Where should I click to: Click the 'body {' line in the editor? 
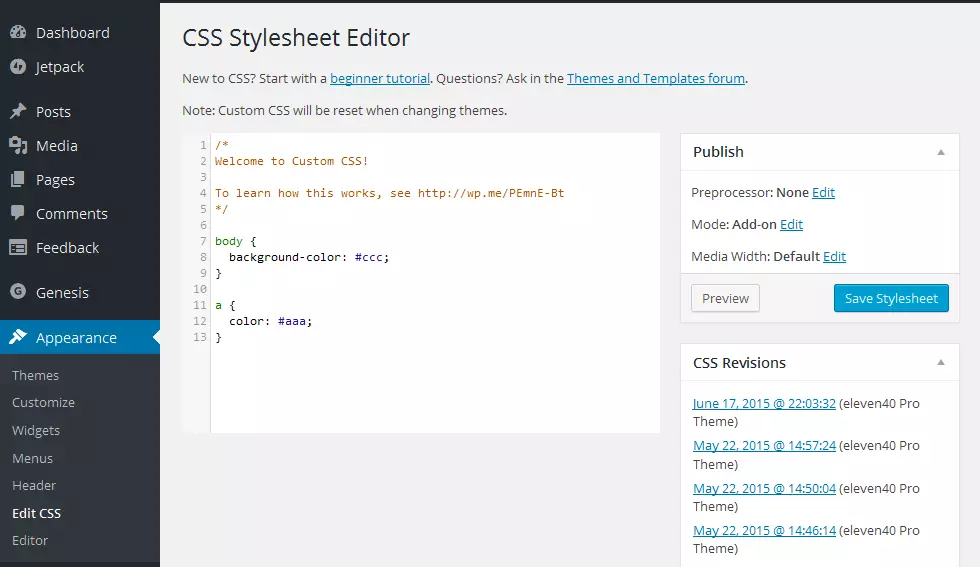(236, 241)
